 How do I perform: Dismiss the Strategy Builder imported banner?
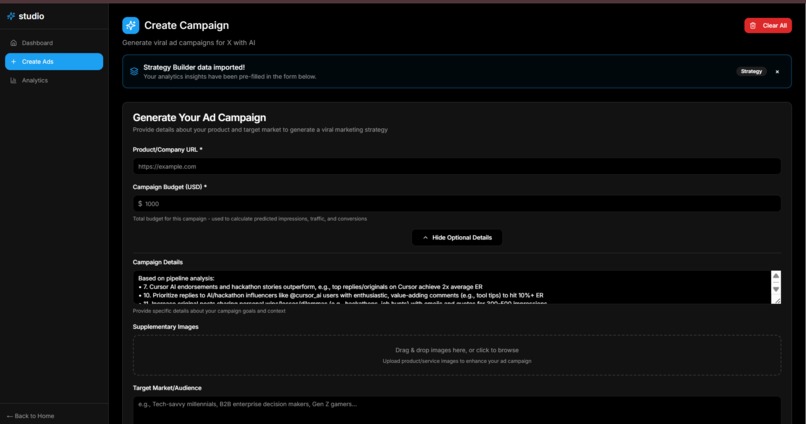tap(777, 72)
